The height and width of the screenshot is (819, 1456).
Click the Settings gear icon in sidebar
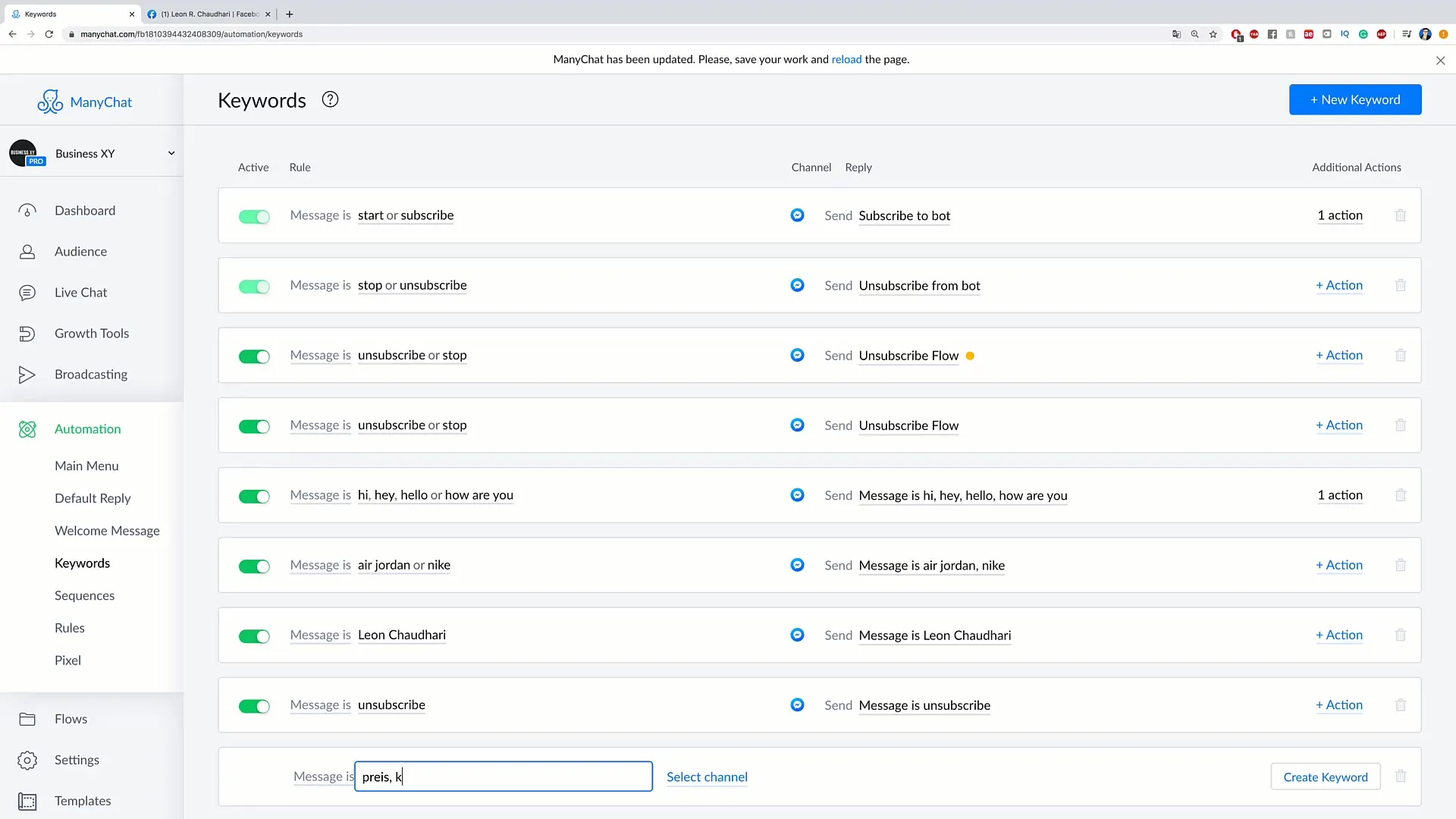pos(27,760)
